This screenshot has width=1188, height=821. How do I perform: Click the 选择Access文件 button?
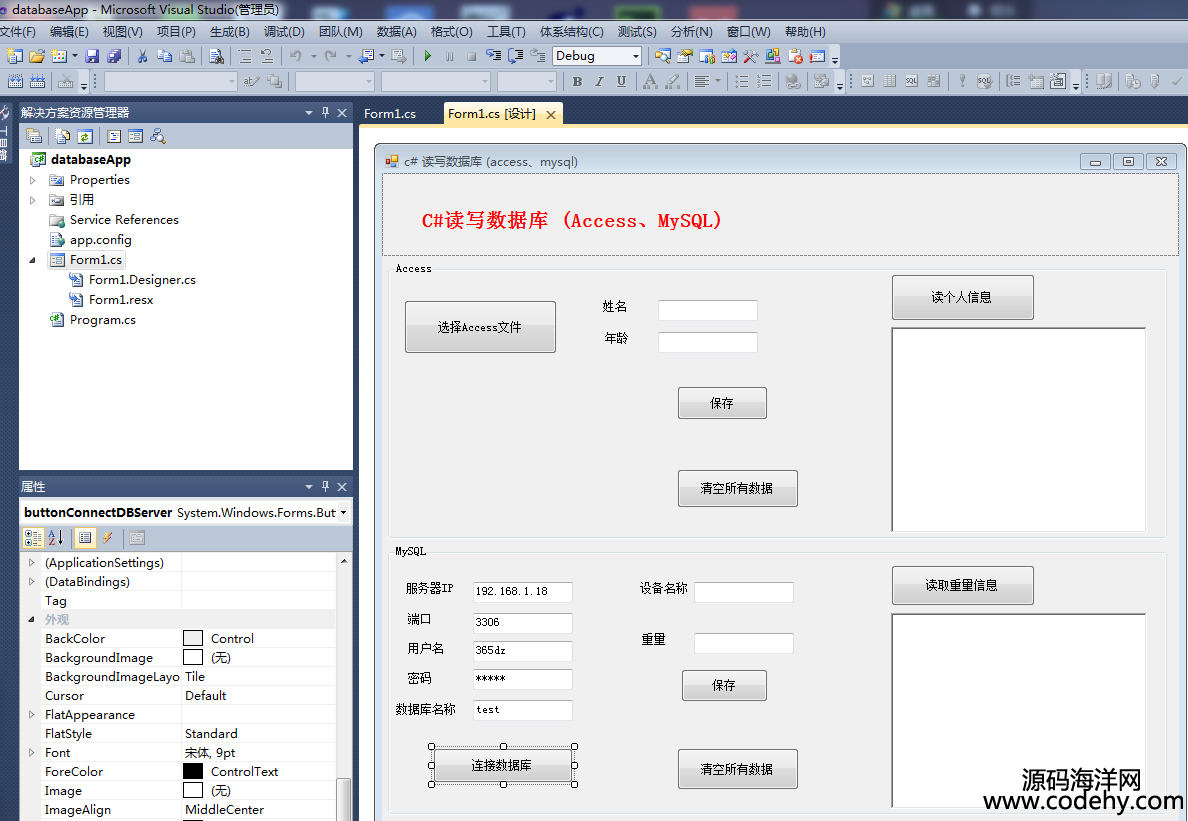pos(480,327)
